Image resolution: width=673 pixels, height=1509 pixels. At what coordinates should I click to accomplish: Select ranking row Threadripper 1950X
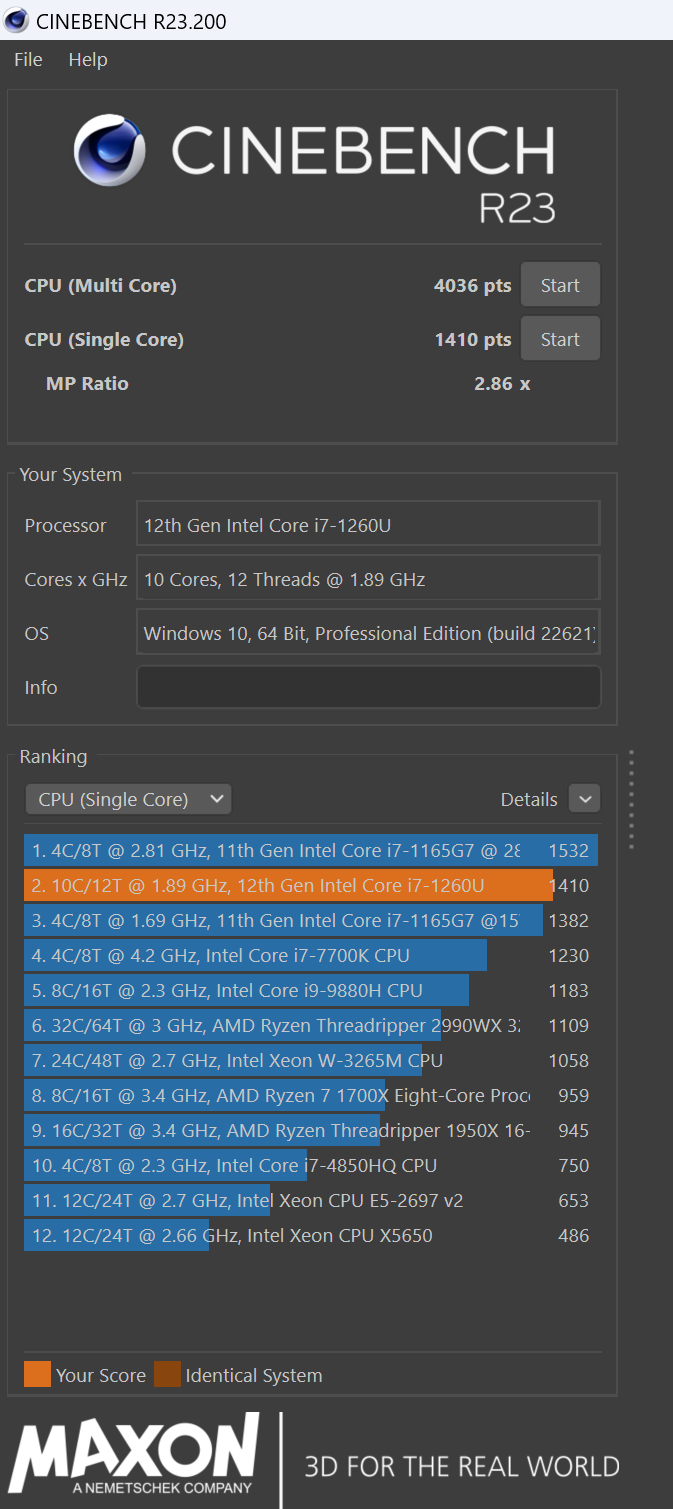click(311, 1130)
